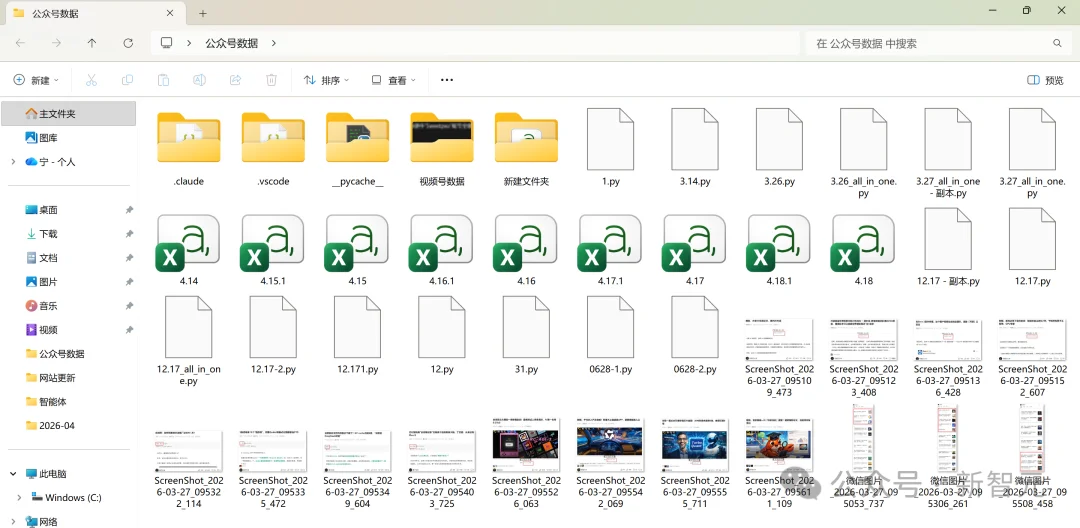The height and width of the screenshot is (528, 1080).
Task: Click the Delete trash icon
Action: [271, 80]
